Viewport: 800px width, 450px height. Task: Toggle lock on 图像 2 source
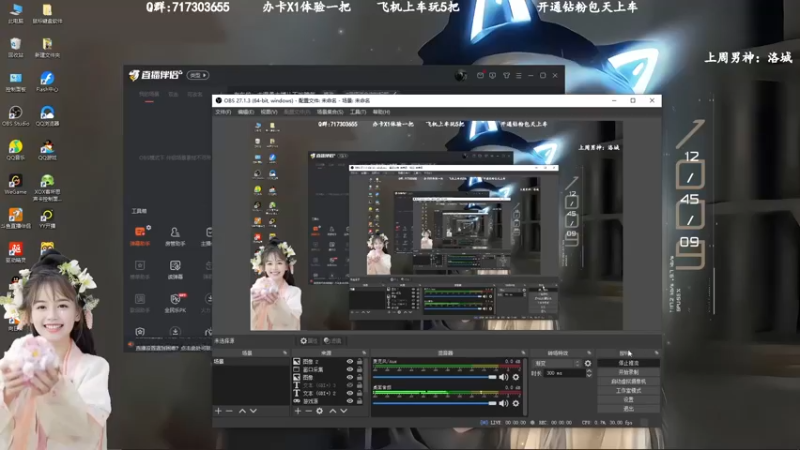(x=360, y=361)
